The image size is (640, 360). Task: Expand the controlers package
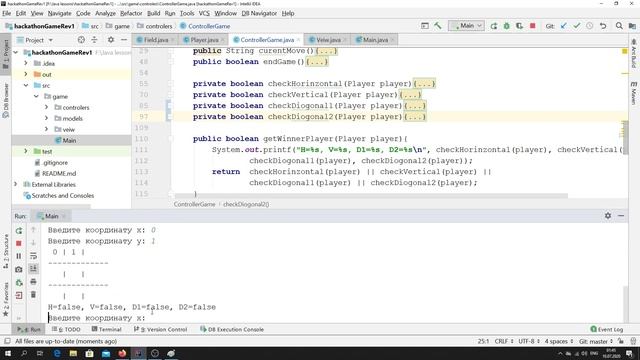(x=46, y=107)
